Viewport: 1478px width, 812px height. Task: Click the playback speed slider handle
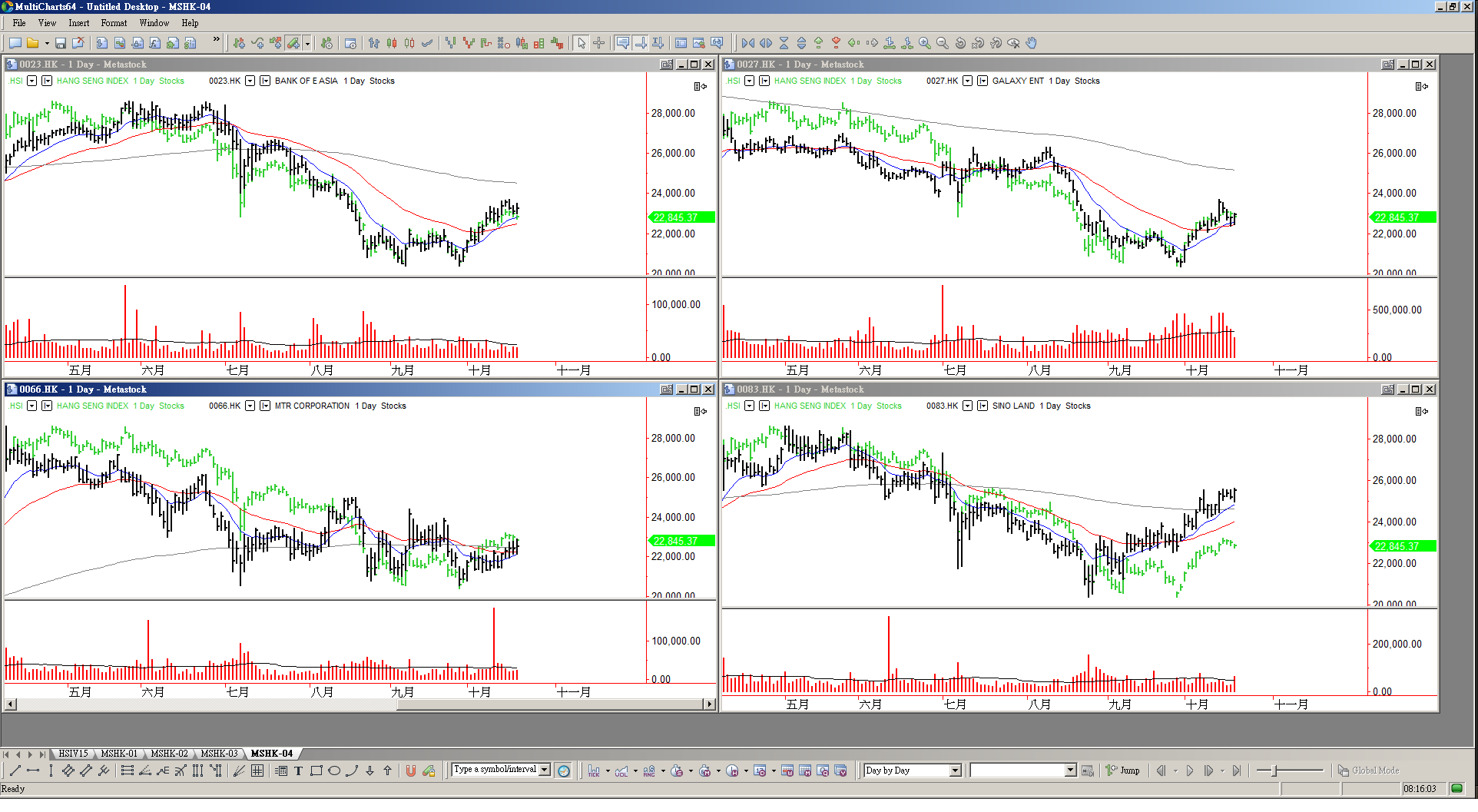(x=1274, y=771)
